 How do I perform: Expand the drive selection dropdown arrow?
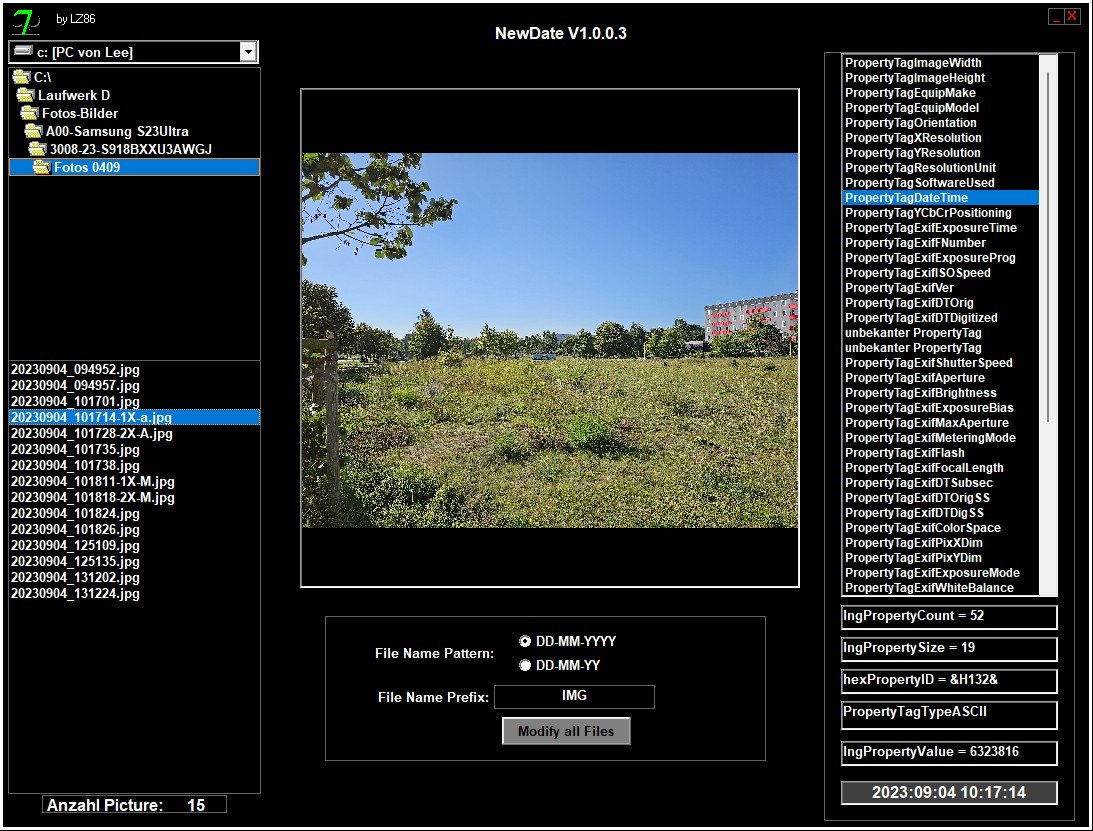(x=247, y=52)
